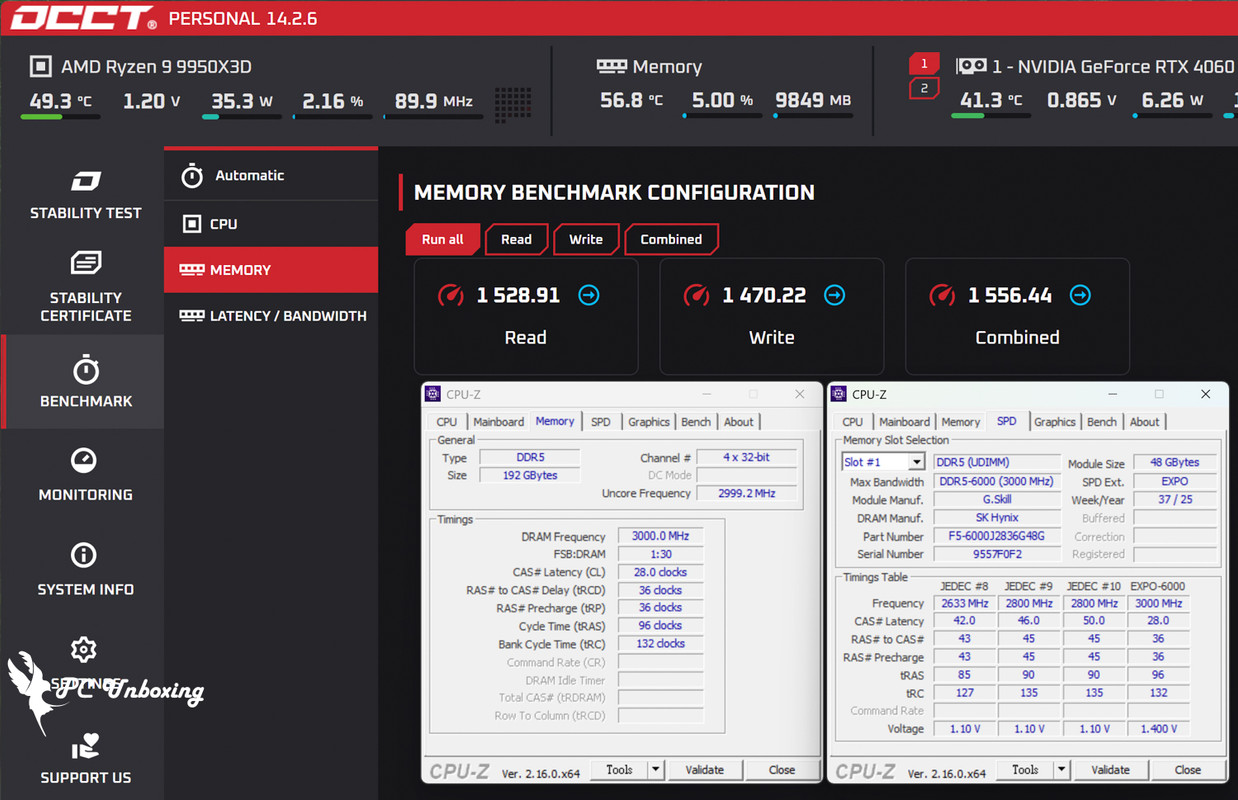Click the Serial Number 9557F0F2 field
Screen dimensions: 1238x800
(997, 553)
